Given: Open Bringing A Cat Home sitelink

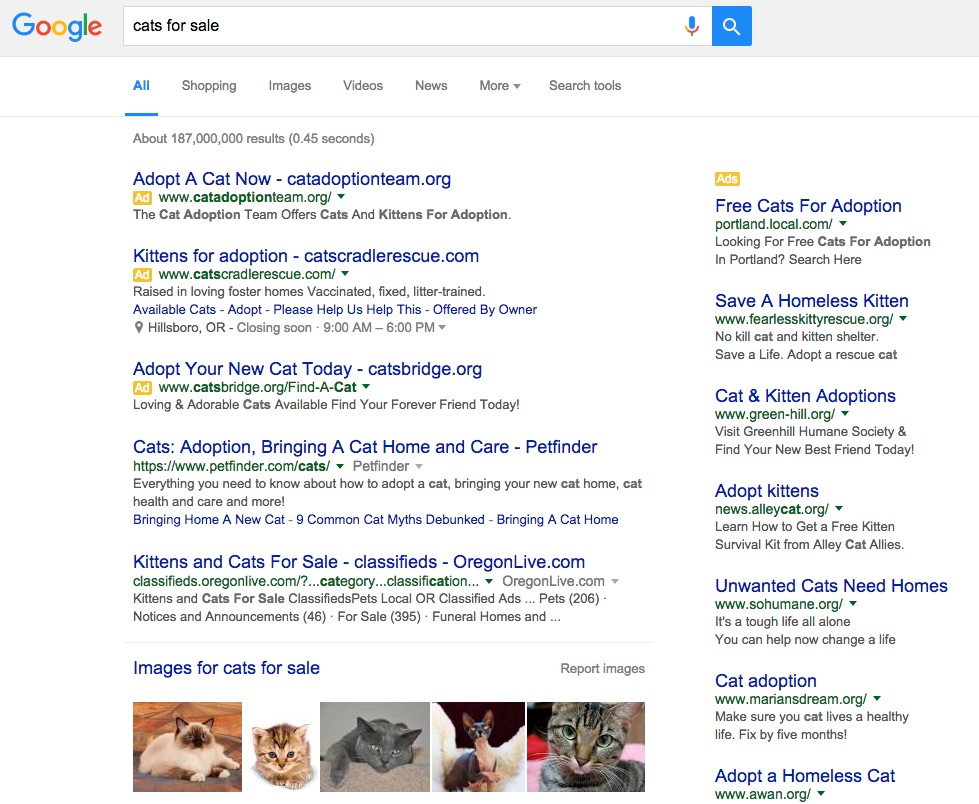Looking at the screenshot, I should coord(558,520).
